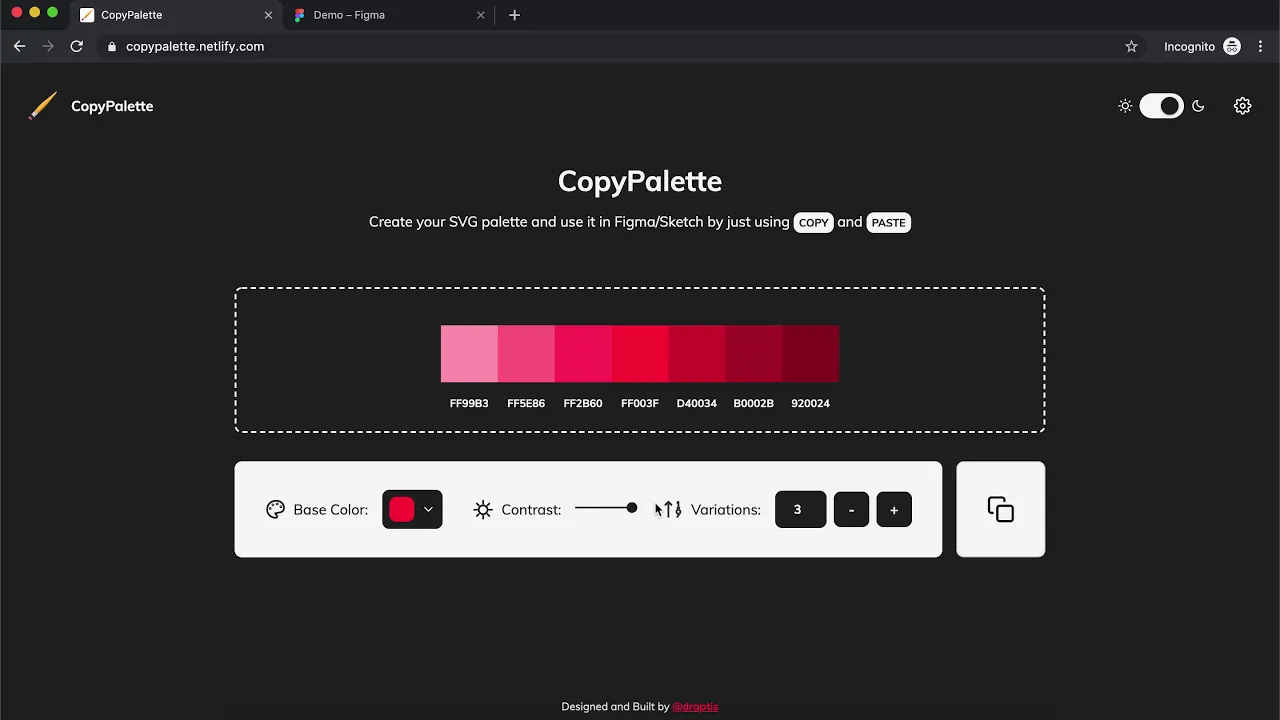Screen dimensions: 1280x720
Task: Bookmark this page with star icon
Action: 1131,46
